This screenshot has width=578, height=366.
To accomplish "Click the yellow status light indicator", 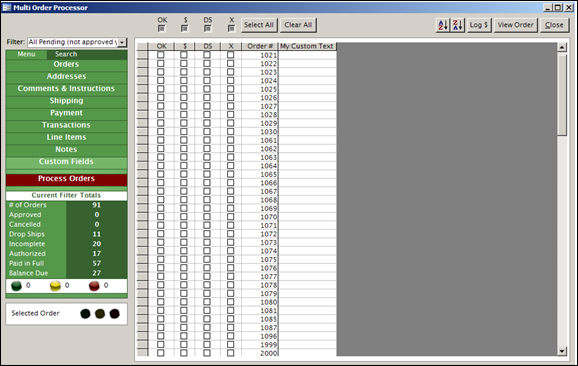I will [55, 286].
